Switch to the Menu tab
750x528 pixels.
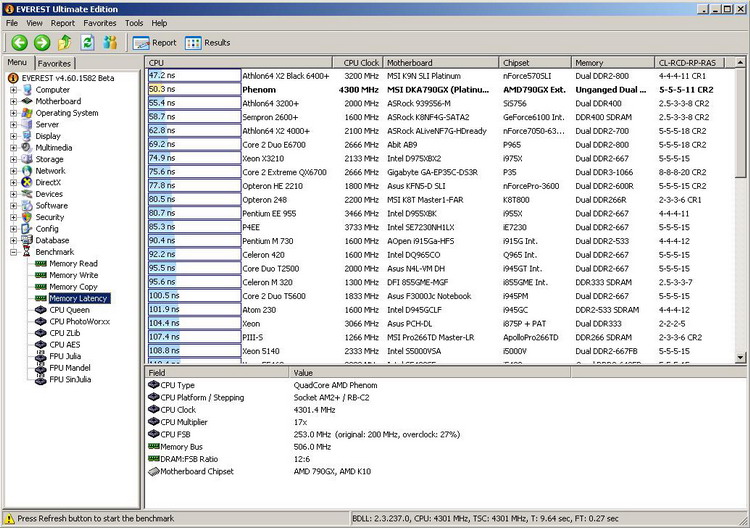coord(17,63)
